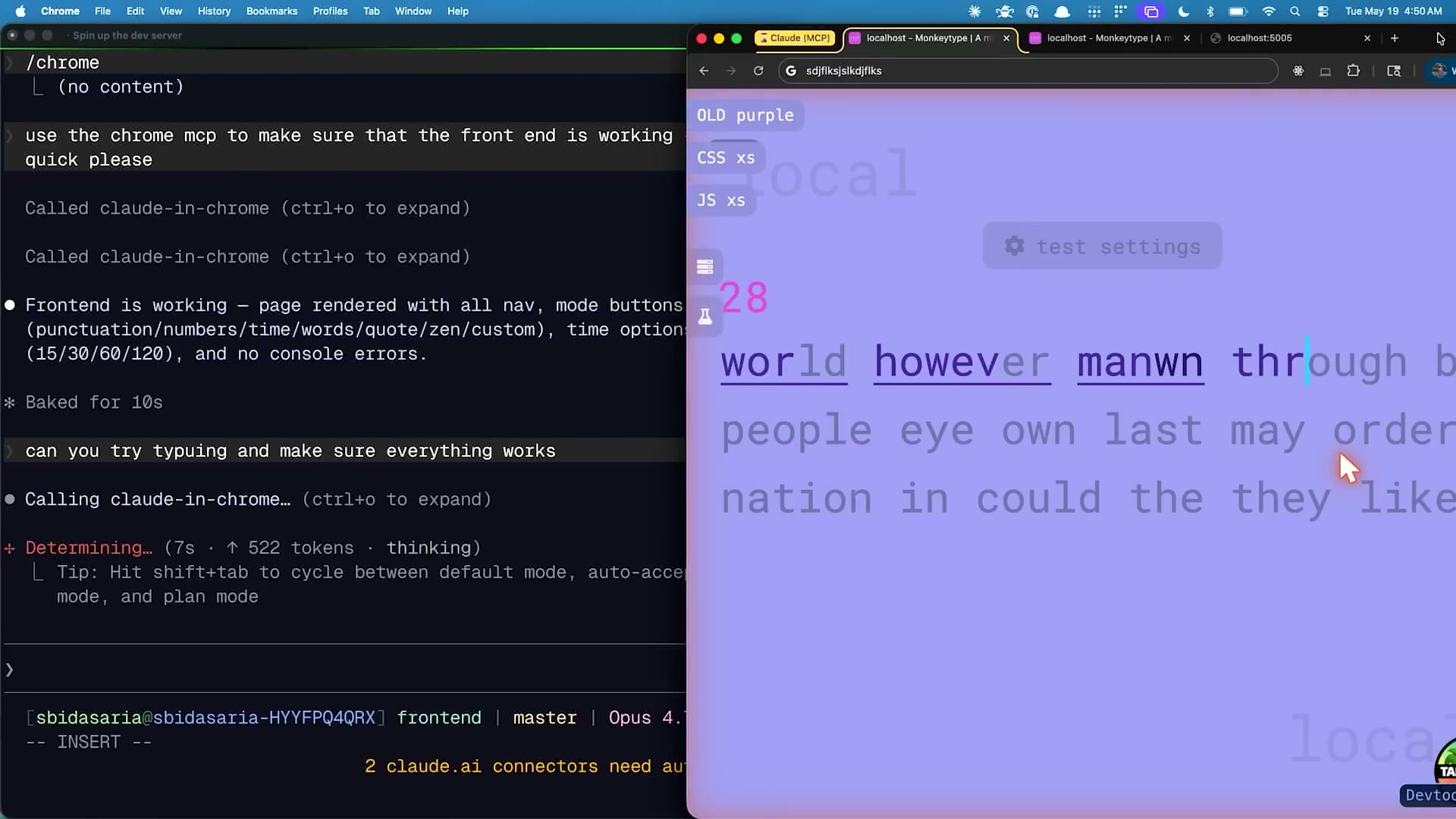Close the localhost:5005 tab
1456x819 pixels.
pyautogui.click(x=1367, y=38)
